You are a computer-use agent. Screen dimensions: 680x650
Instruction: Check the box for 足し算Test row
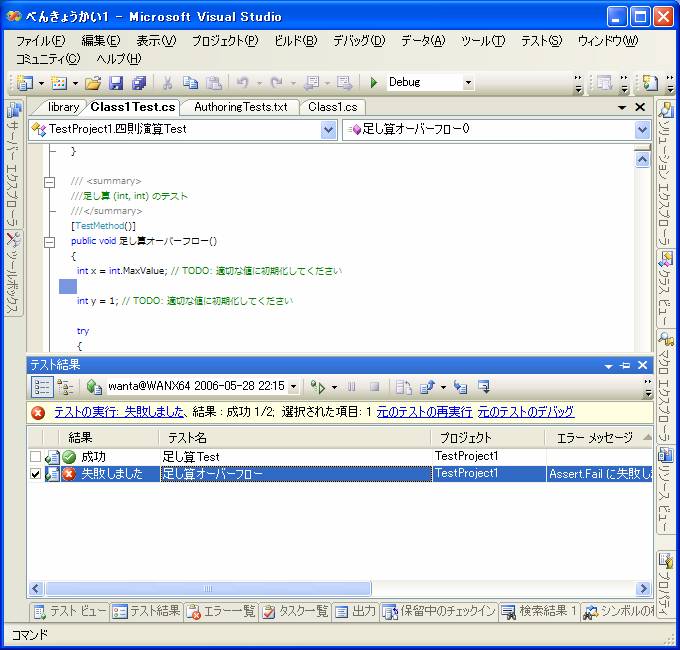pos(36,457)
